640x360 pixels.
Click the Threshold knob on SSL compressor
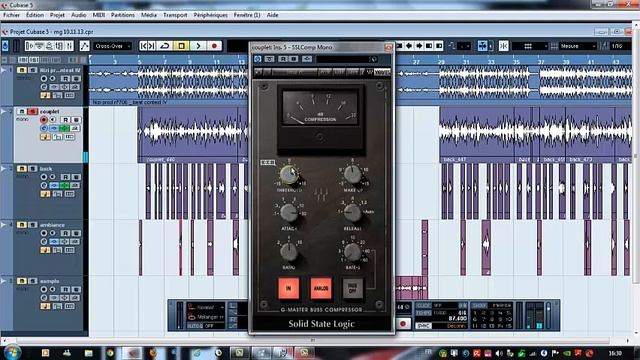coord(289,176)
